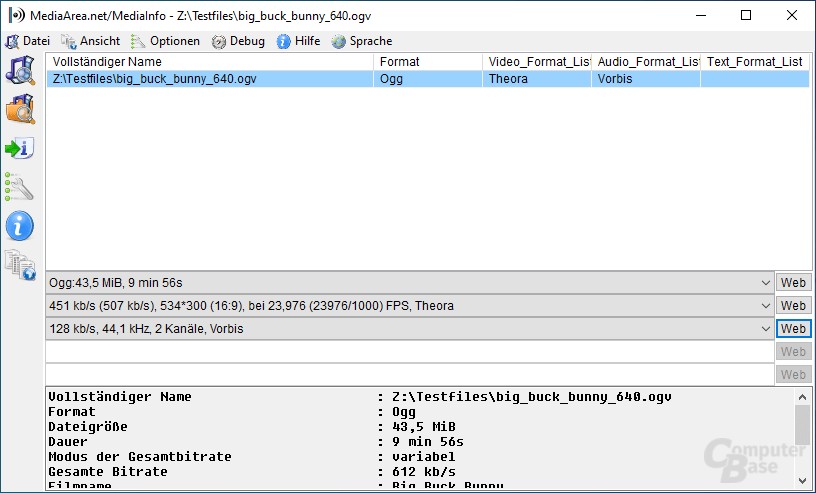
Task: Open the Ansicht menu
Action: tap(91, 41)
